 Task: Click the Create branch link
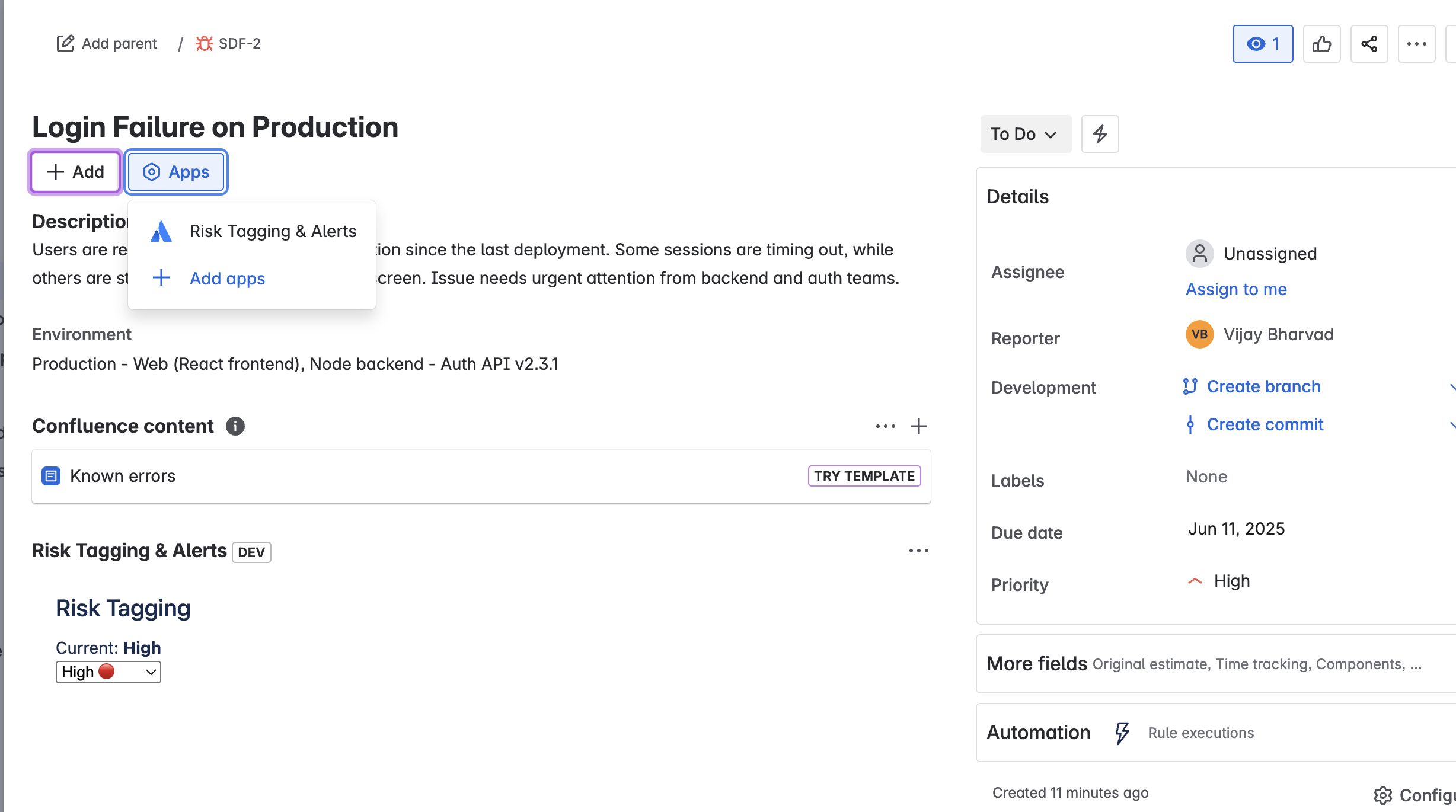[1263, 386]
